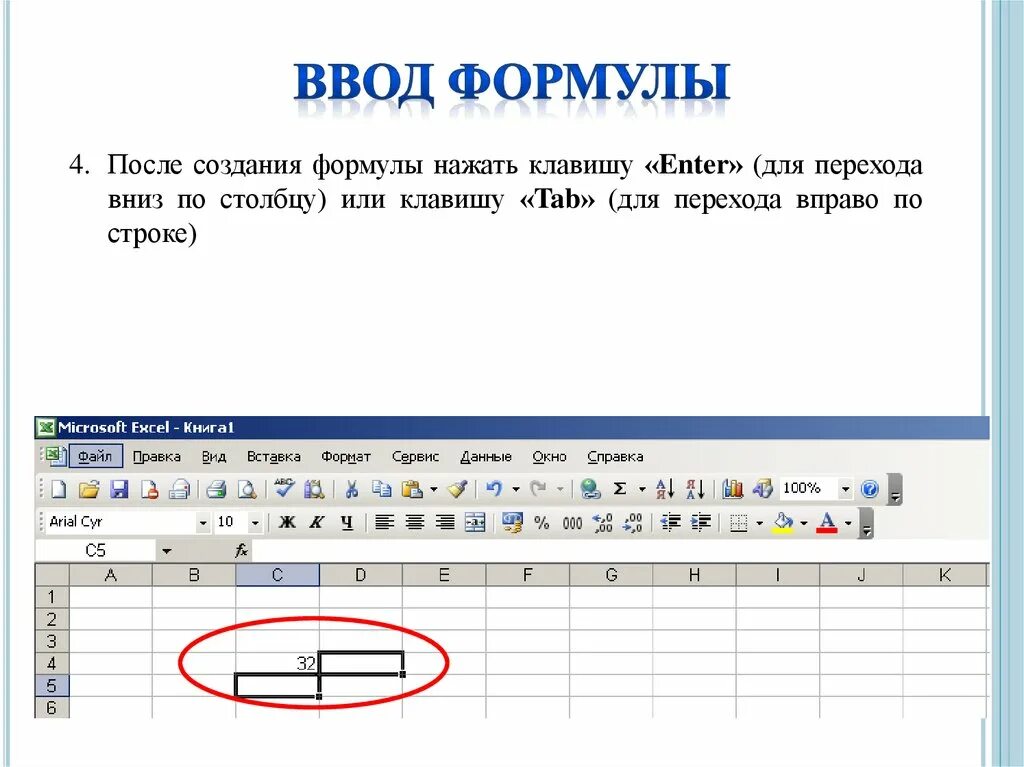This screenshot has height=767, width=1024.
Task: Apply thousands separator 000 icon
Action: [x=572, y=523]
